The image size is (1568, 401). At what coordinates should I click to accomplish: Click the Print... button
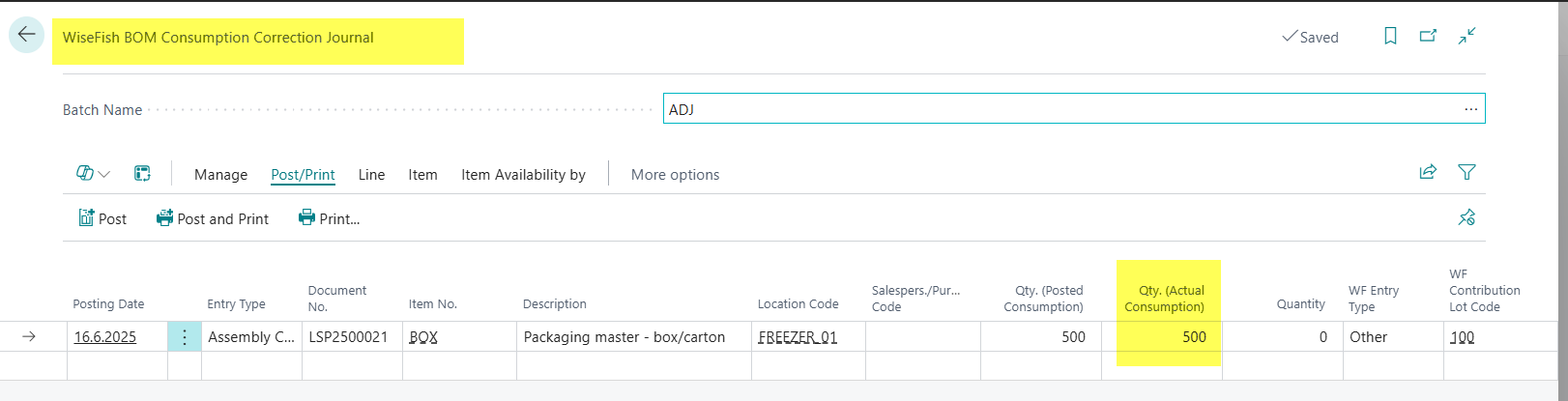click(330, 218)
